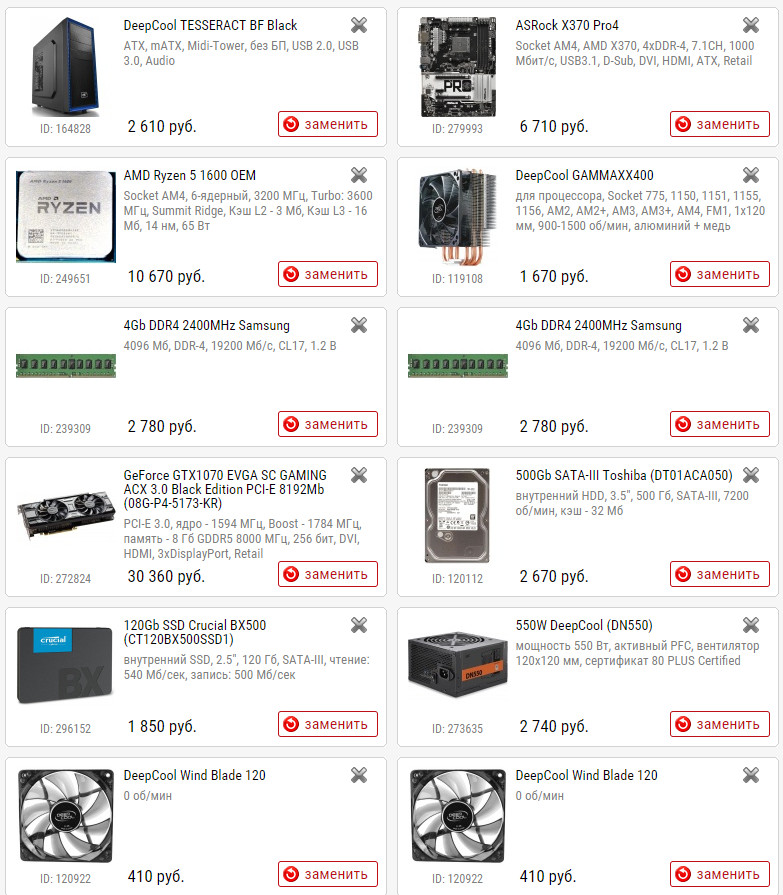Open the GTX1070 graphics card image
This screenshot has width=783, height=895.
[x=66, y=516]
